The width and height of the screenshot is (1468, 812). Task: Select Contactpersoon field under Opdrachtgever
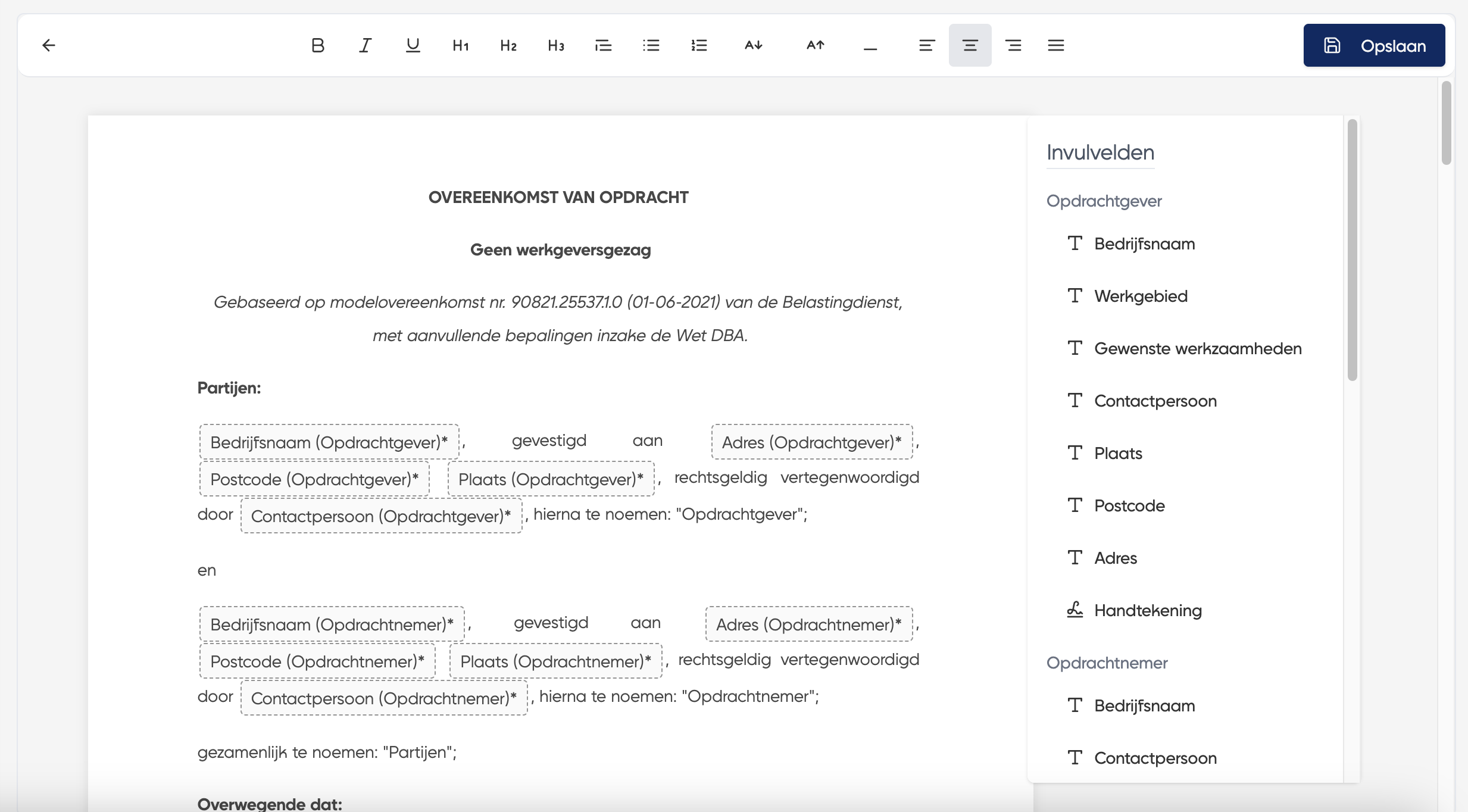1142,401
